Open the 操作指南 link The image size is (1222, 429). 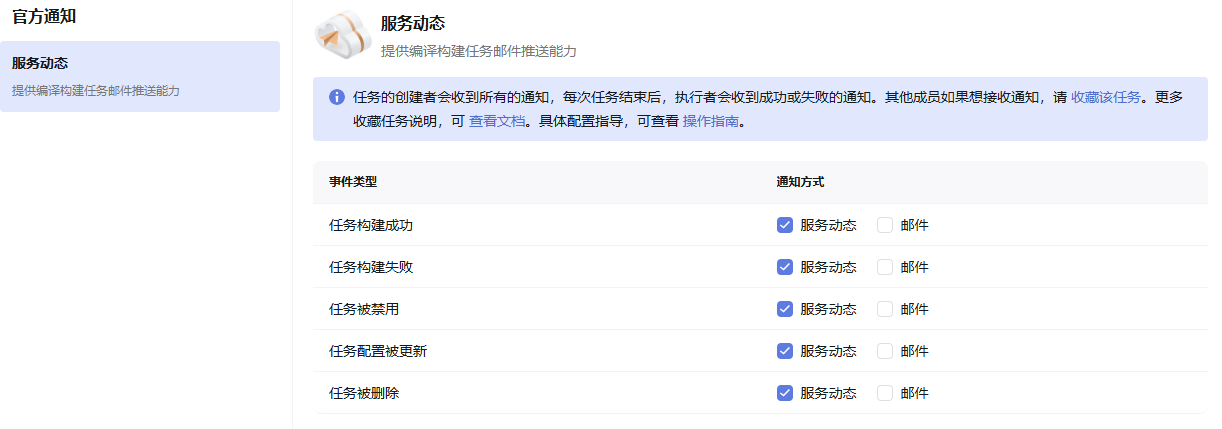tap(710, 122)
